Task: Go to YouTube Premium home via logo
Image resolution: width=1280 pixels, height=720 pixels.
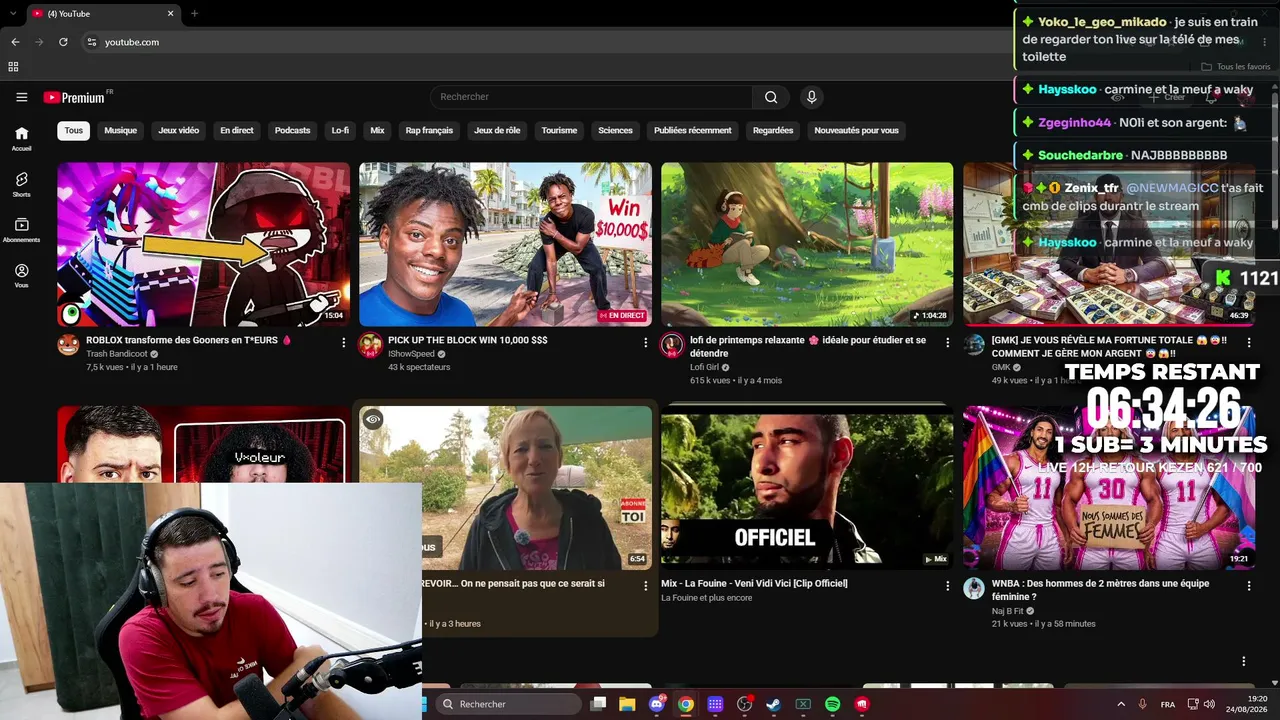Action: pyautogui.click(x=74, y=97)
